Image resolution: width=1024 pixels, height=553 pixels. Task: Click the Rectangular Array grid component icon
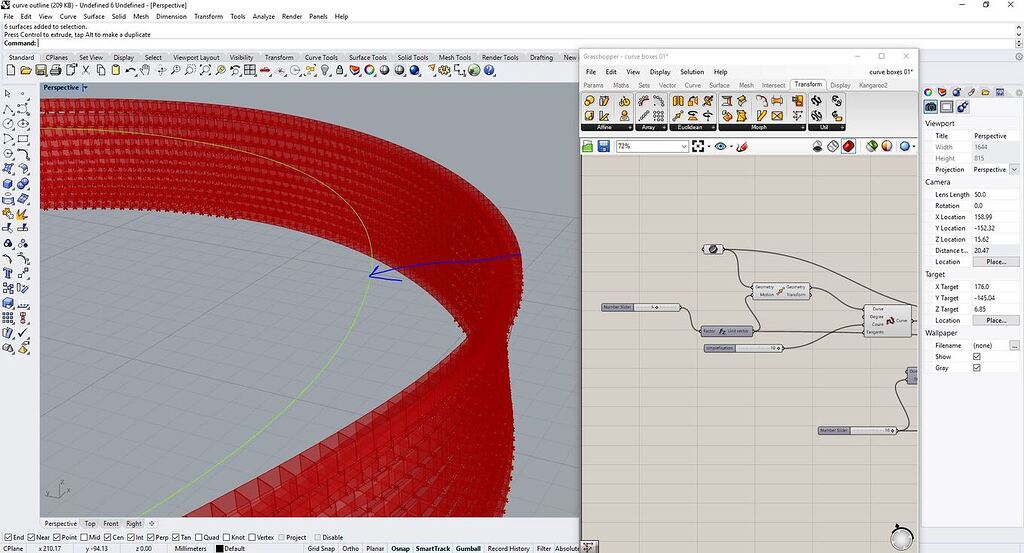click(x=658, y=116)
